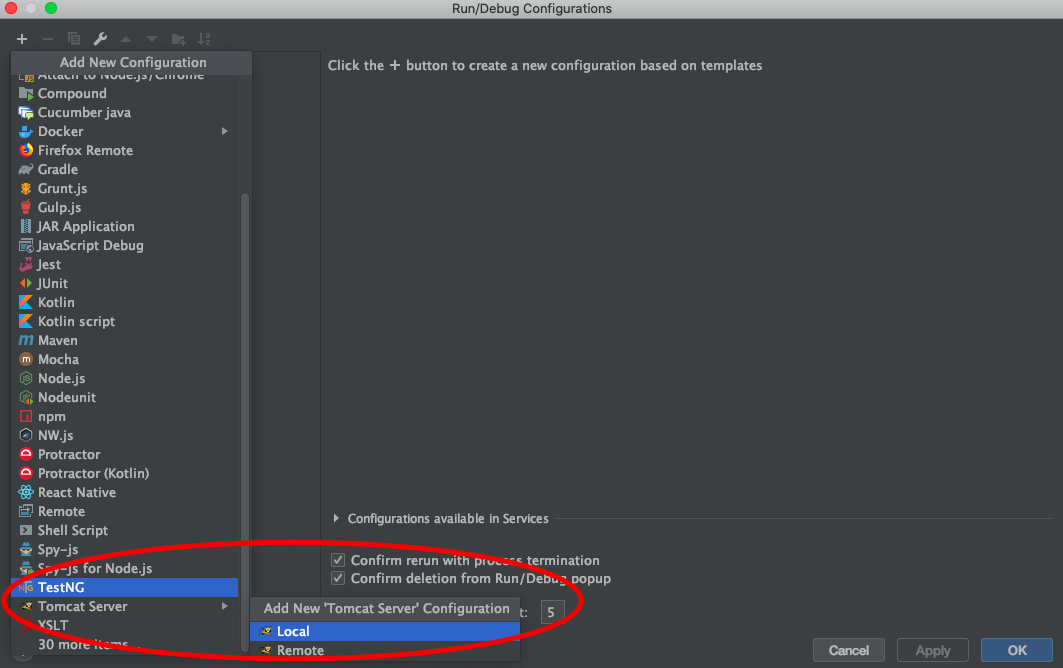The width and height of the screenshot is (1063, 668).
Task: Click the Move Up arrow icon
Action: [x=126, y=39]
